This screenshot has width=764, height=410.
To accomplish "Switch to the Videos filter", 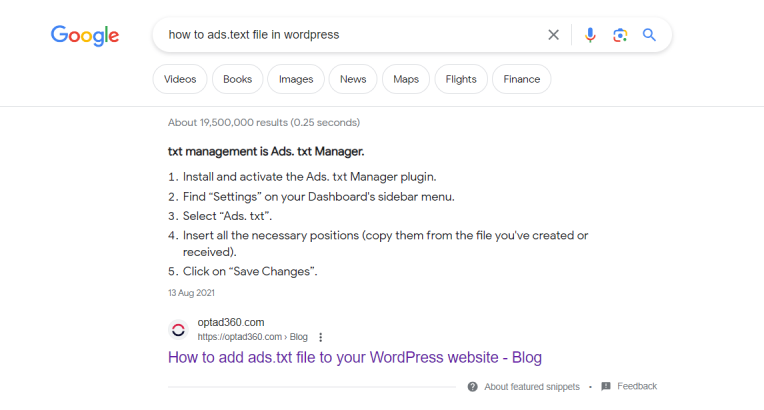I will coord(180,79).
